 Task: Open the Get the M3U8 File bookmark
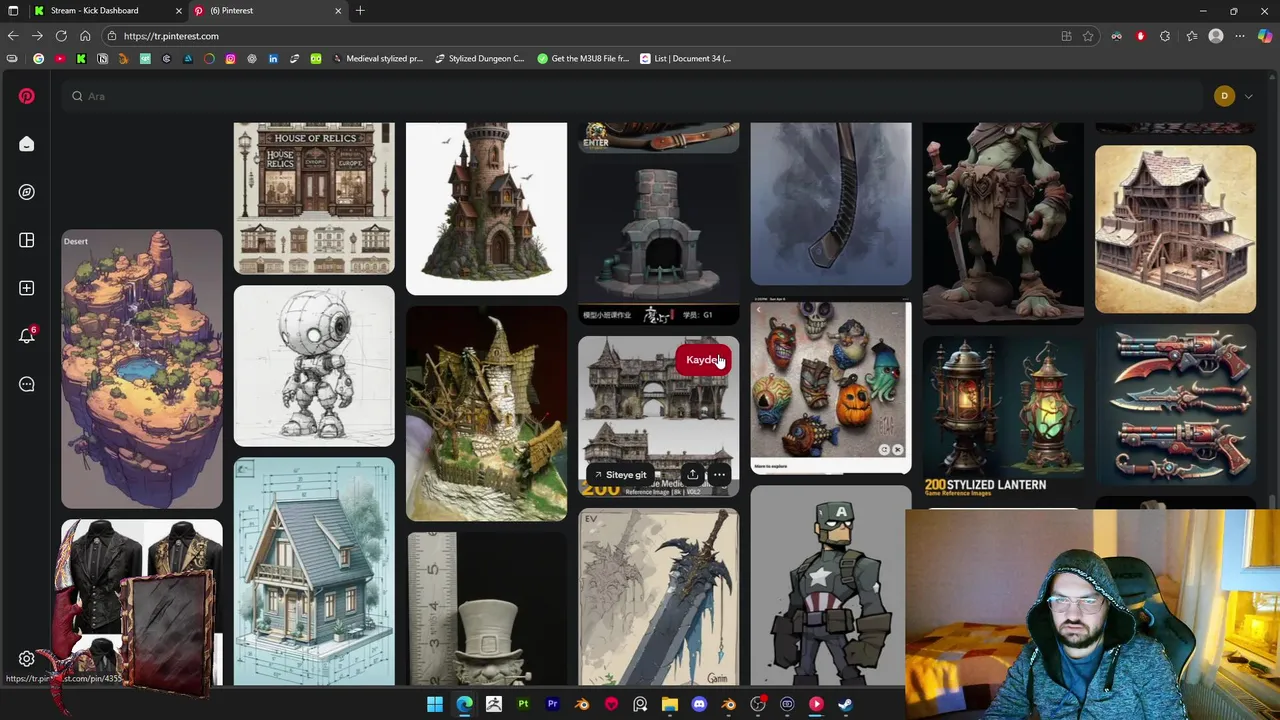click(583, 59)
